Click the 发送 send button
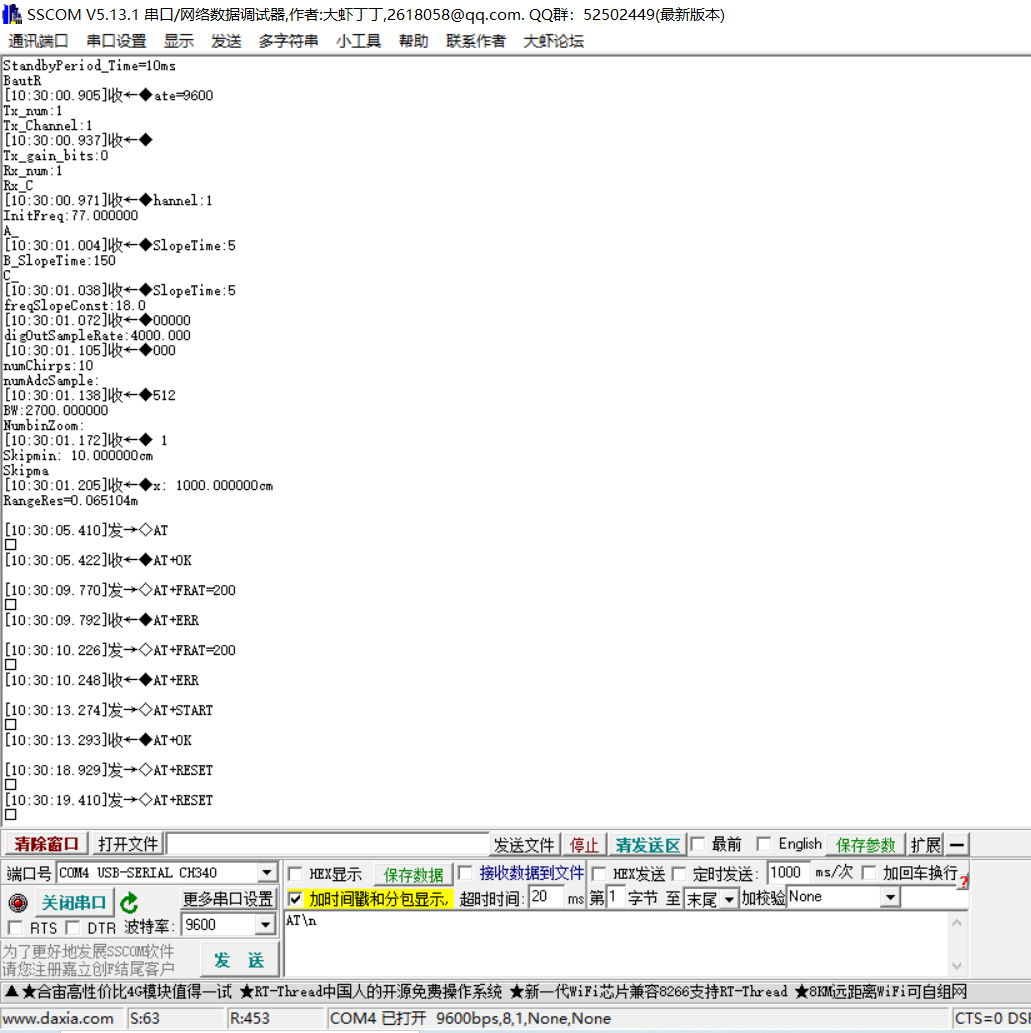Viewport: 1031px width, 1033px height. coord(238,960)
